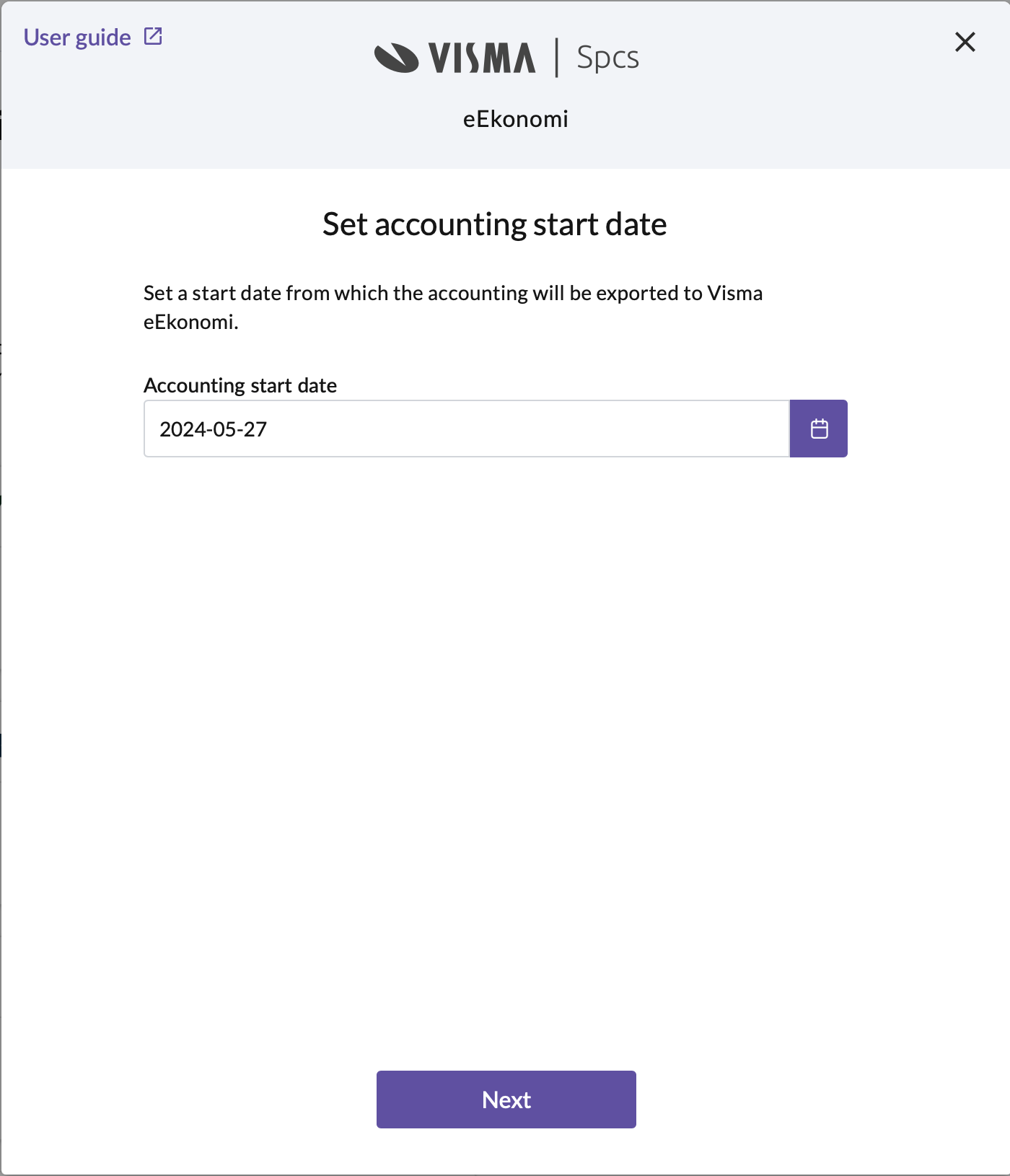Click the Set accounting start date heading
Viewport: 1010px width, 1176px height.
494,224
